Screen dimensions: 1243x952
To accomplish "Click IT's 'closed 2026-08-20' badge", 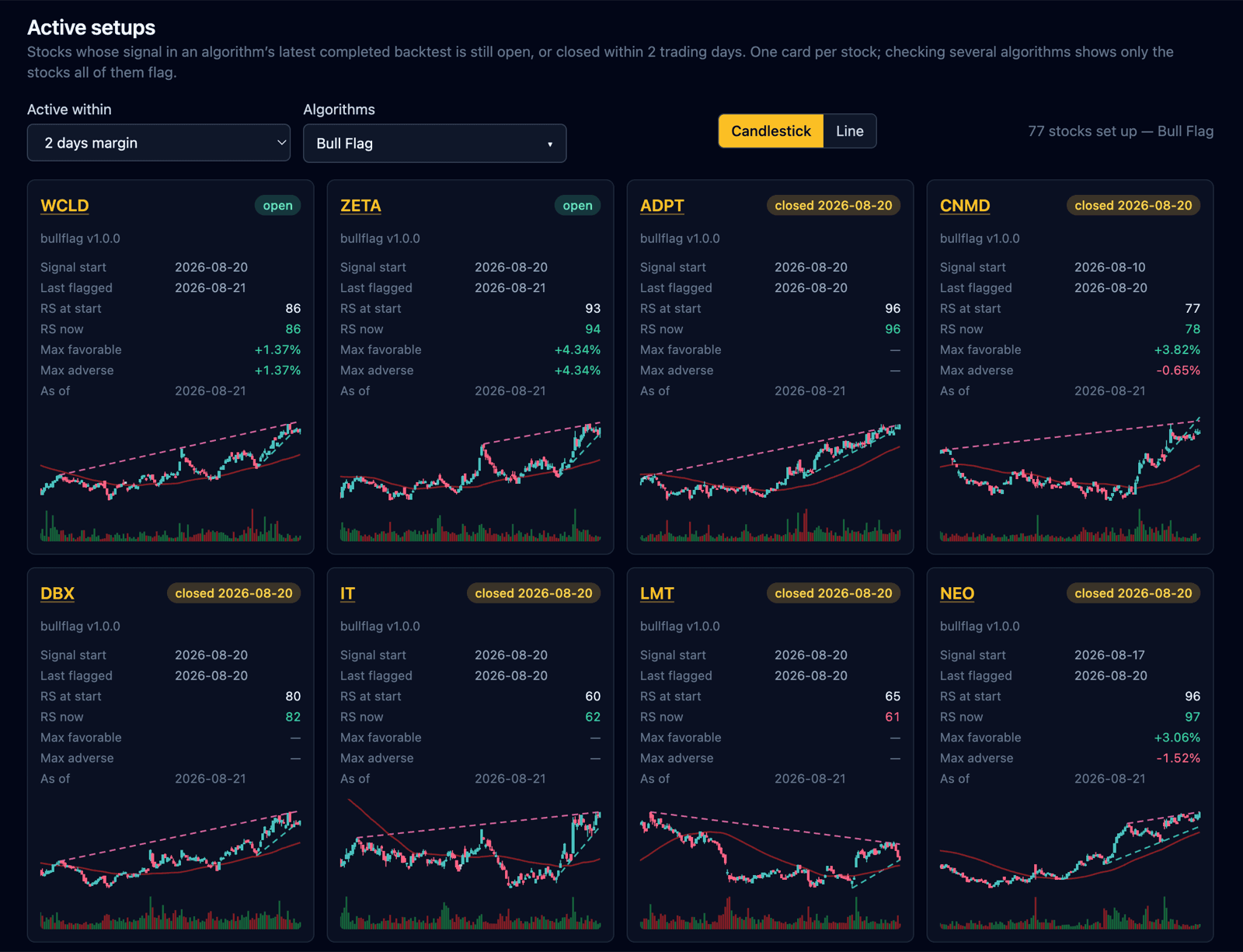I will coord(534,593).
